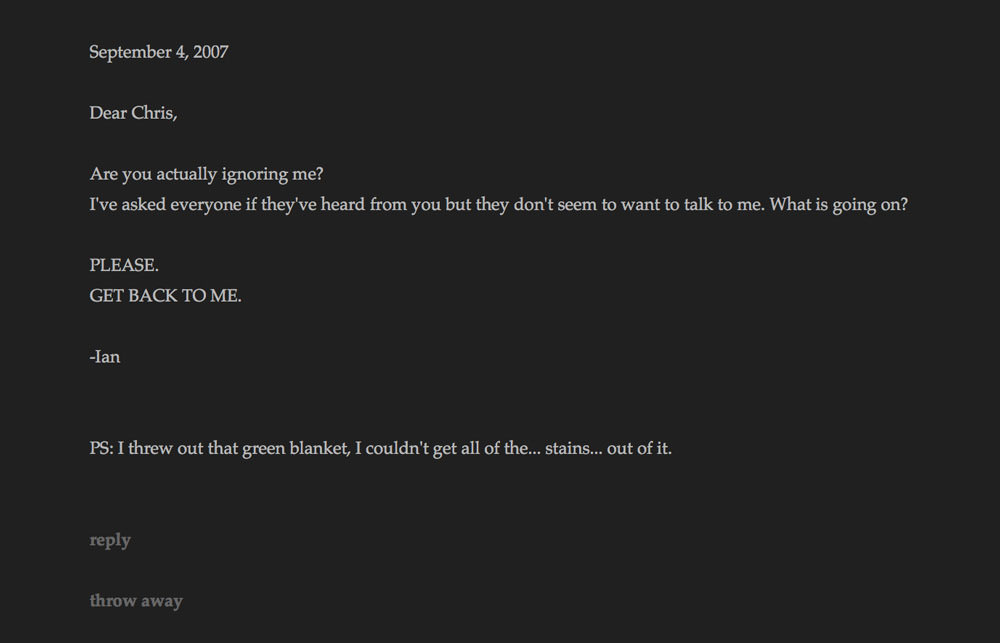Click the "-Ian" signature
This screenshot has width=1000, height=643.
pos(105,357)
